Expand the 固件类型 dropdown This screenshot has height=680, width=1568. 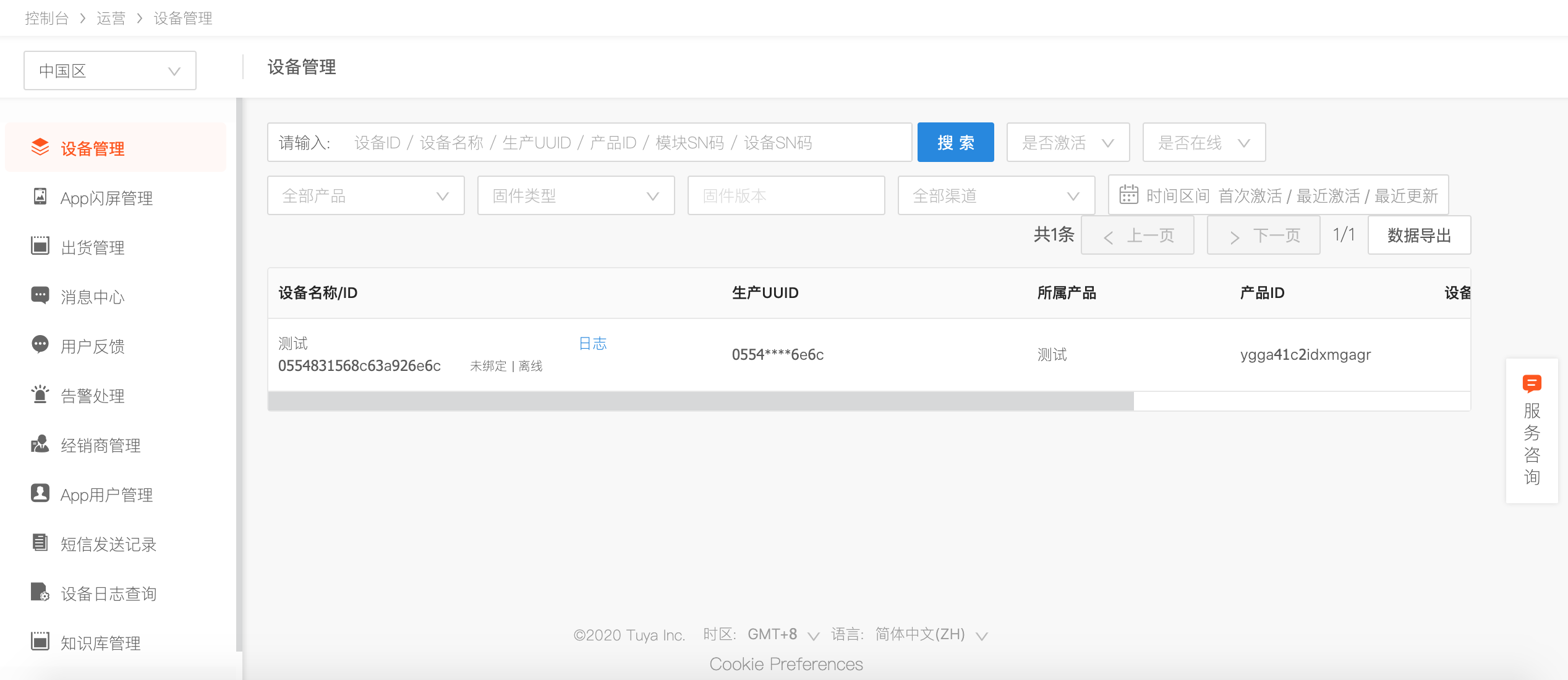pyautogui.click(x=576, y=195)
